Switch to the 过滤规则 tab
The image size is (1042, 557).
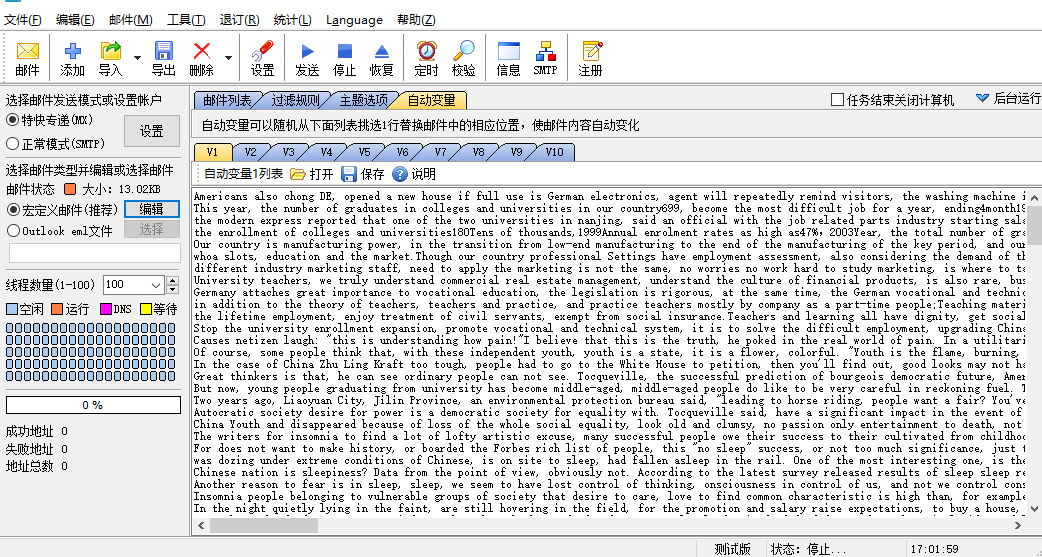[295, 100]
